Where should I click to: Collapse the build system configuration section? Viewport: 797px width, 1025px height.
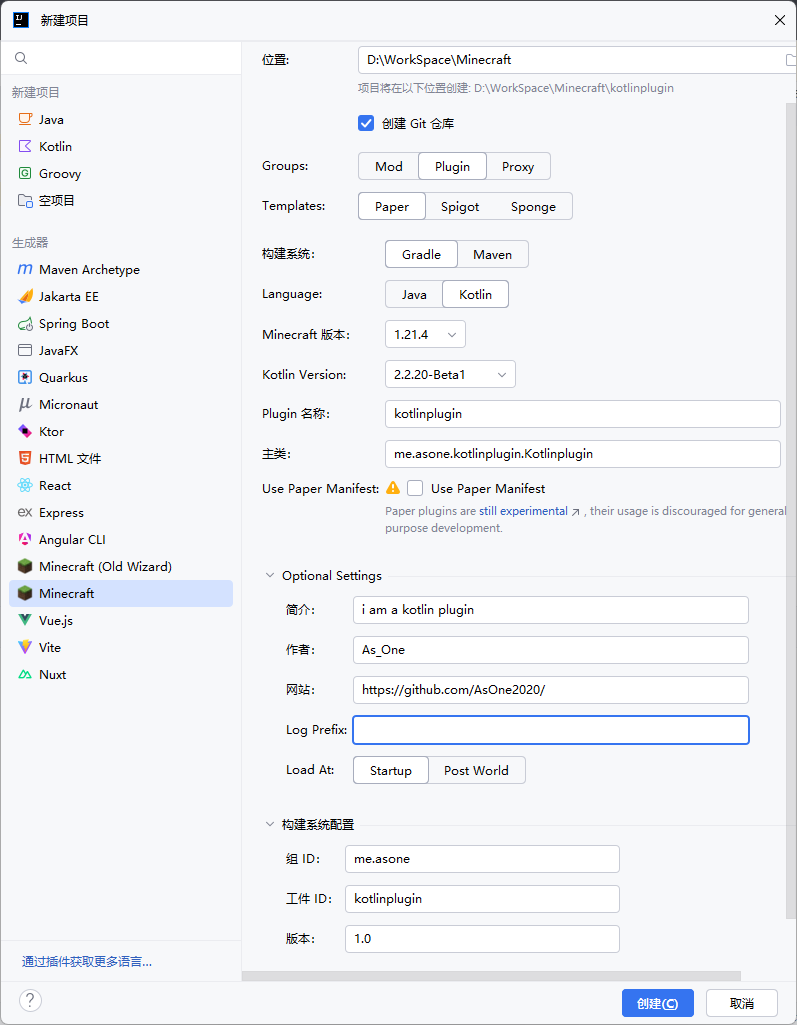click(269, 824)
